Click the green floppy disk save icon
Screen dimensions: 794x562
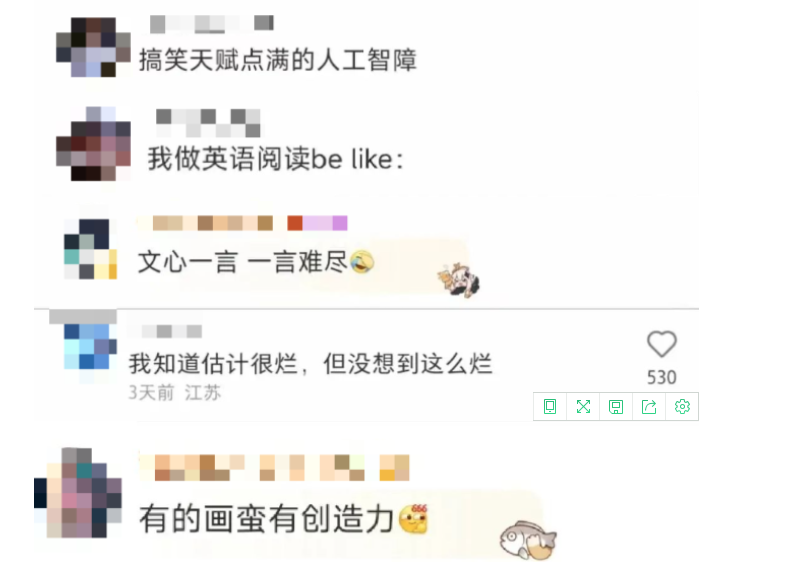click(616, 407)
